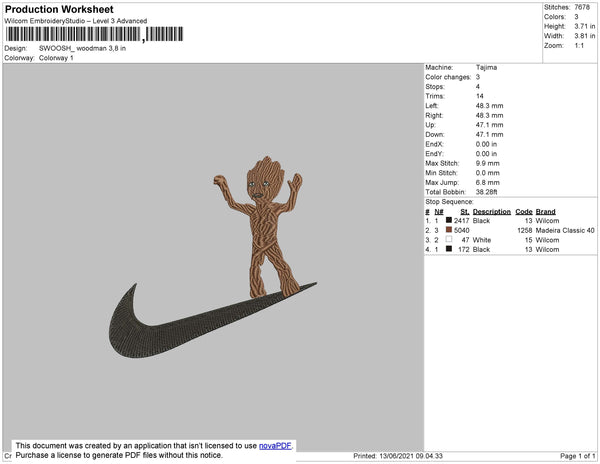Select design name 'SWOOSH_ woodman 3,8 in'
The image size is (600, 464).
coord(82,49)
